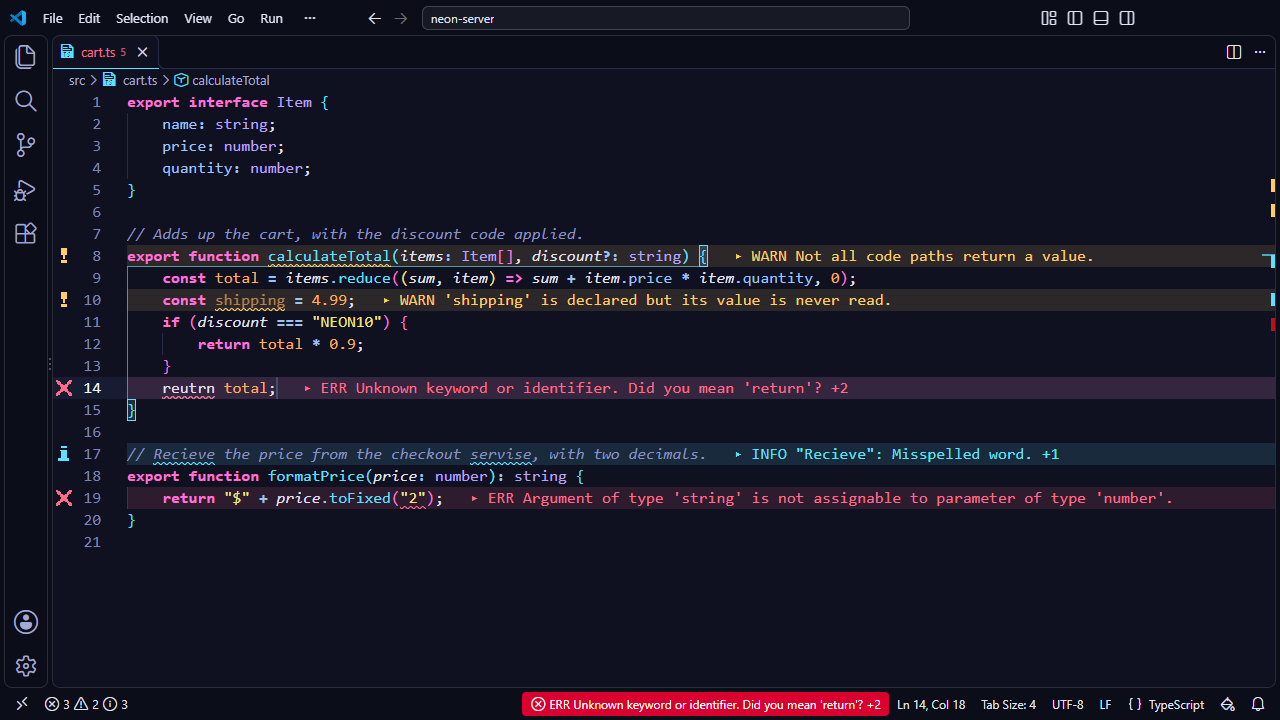Click the Ln 14, Col 18 indicator
Screen dimensions: 1280x720
(x=931, y=704)
